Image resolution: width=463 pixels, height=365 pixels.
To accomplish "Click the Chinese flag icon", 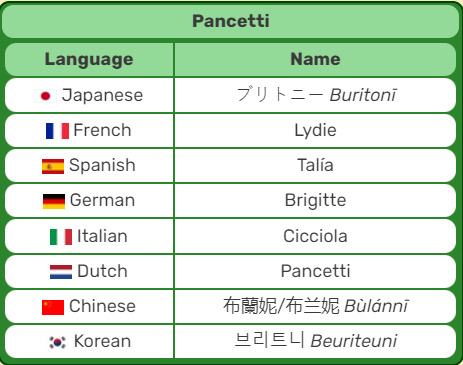I will click(x=53, y=307).
